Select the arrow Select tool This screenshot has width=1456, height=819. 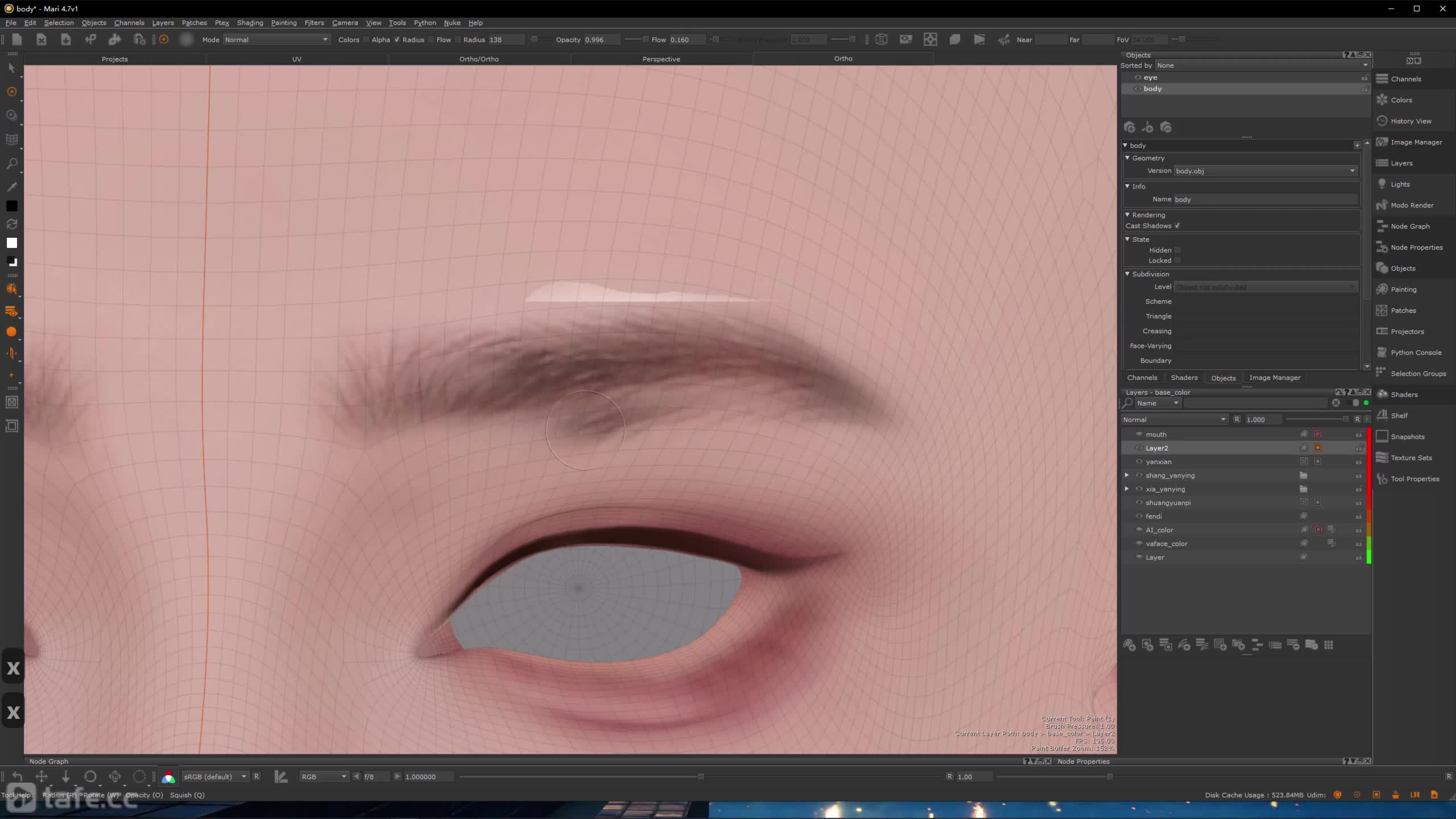11,68
